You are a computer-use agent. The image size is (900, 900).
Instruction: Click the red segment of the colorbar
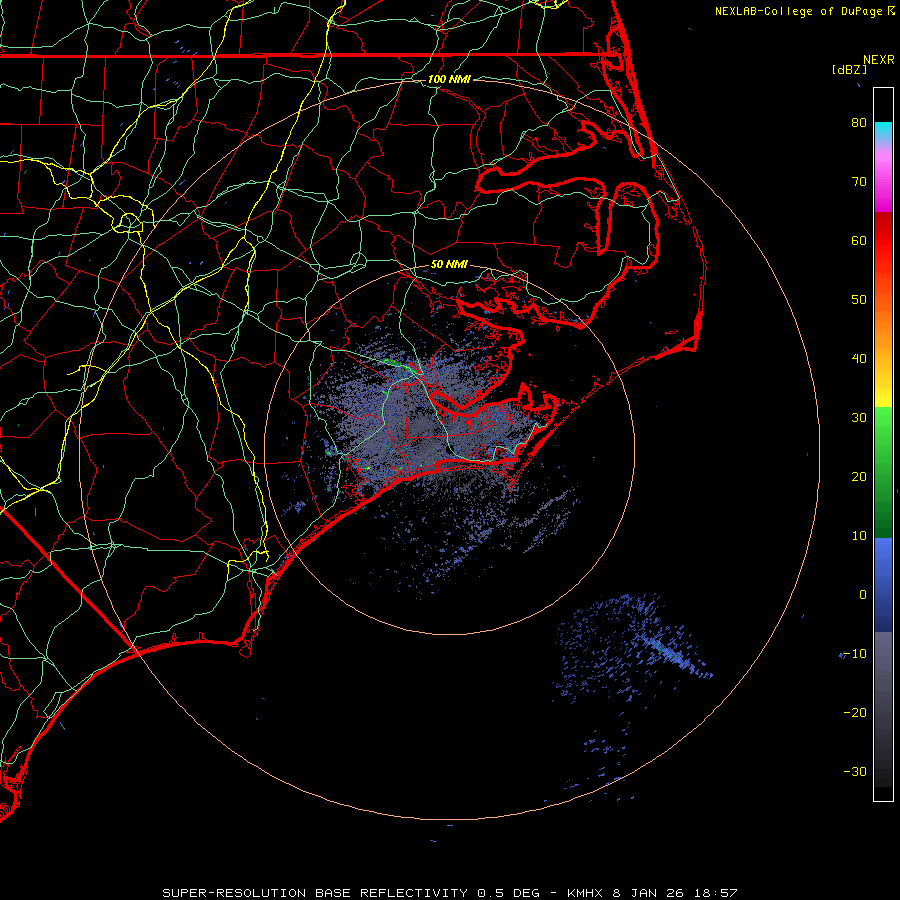tap(883, 241)
